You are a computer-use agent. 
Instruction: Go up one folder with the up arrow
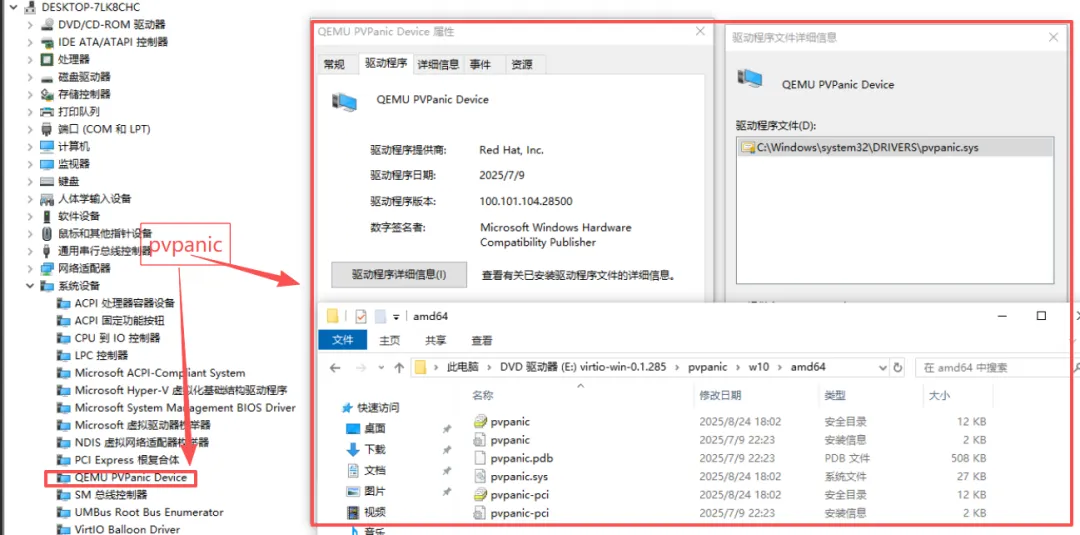(x=399, y=368)
